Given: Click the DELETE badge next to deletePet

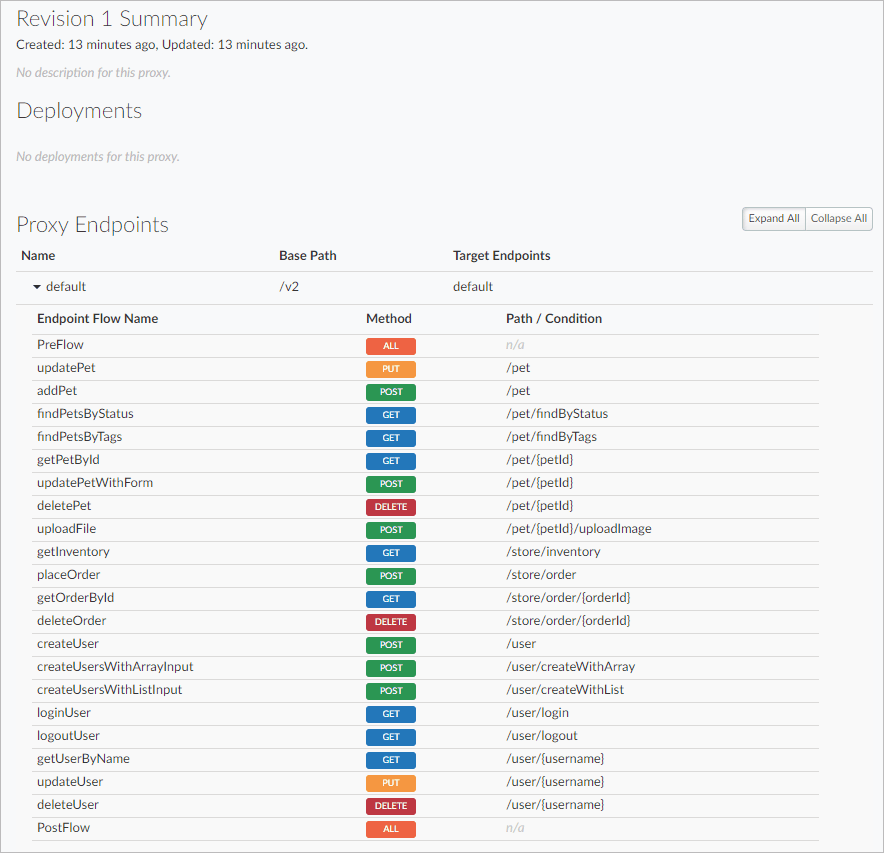Looking at the screenshot, I should [391, 506].
